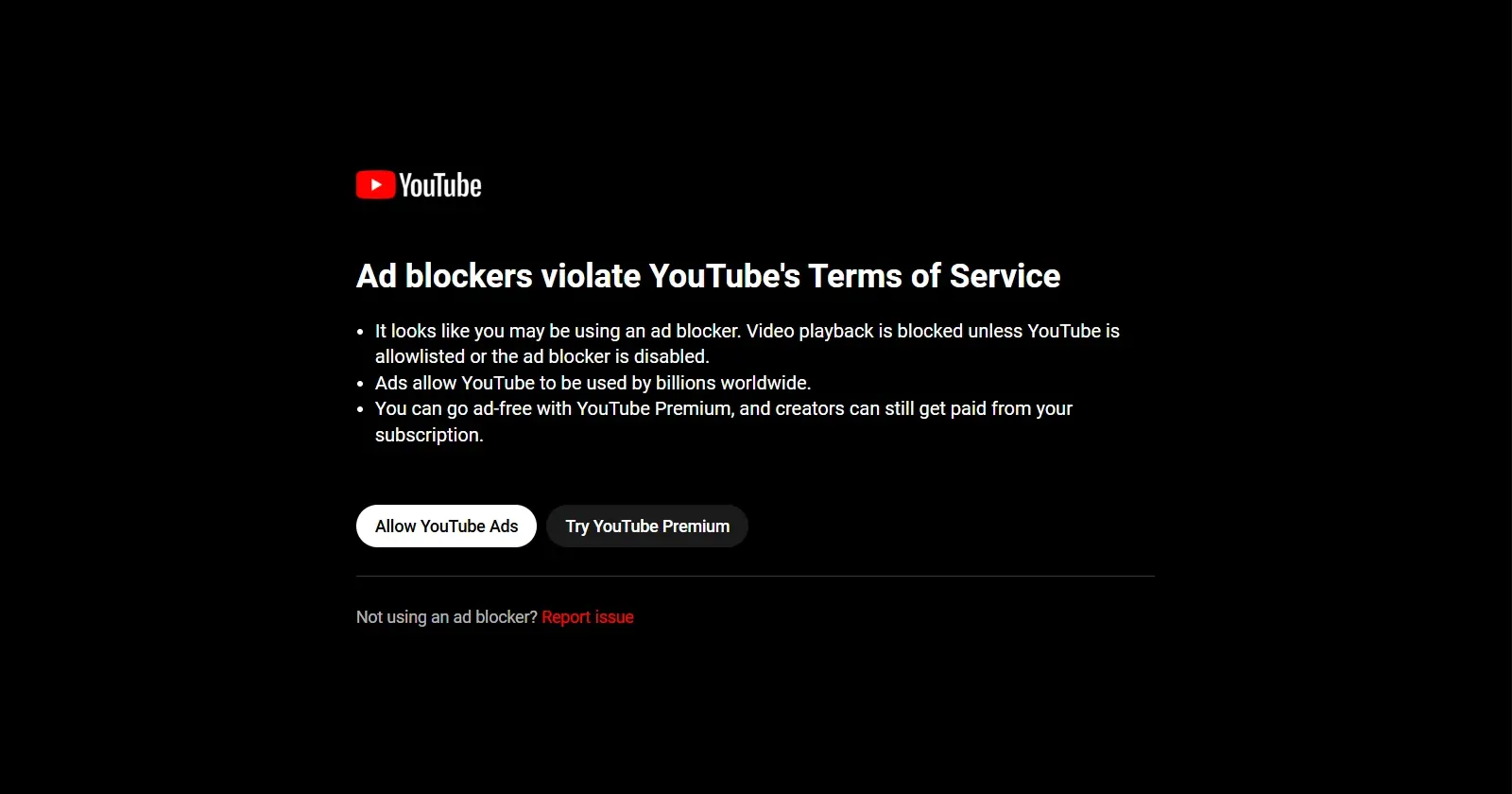Image resolution: width=1512 pixels, height=794 pixels.
Task: Click the Allow YouTube Ads button
Action: coord(446,526)
